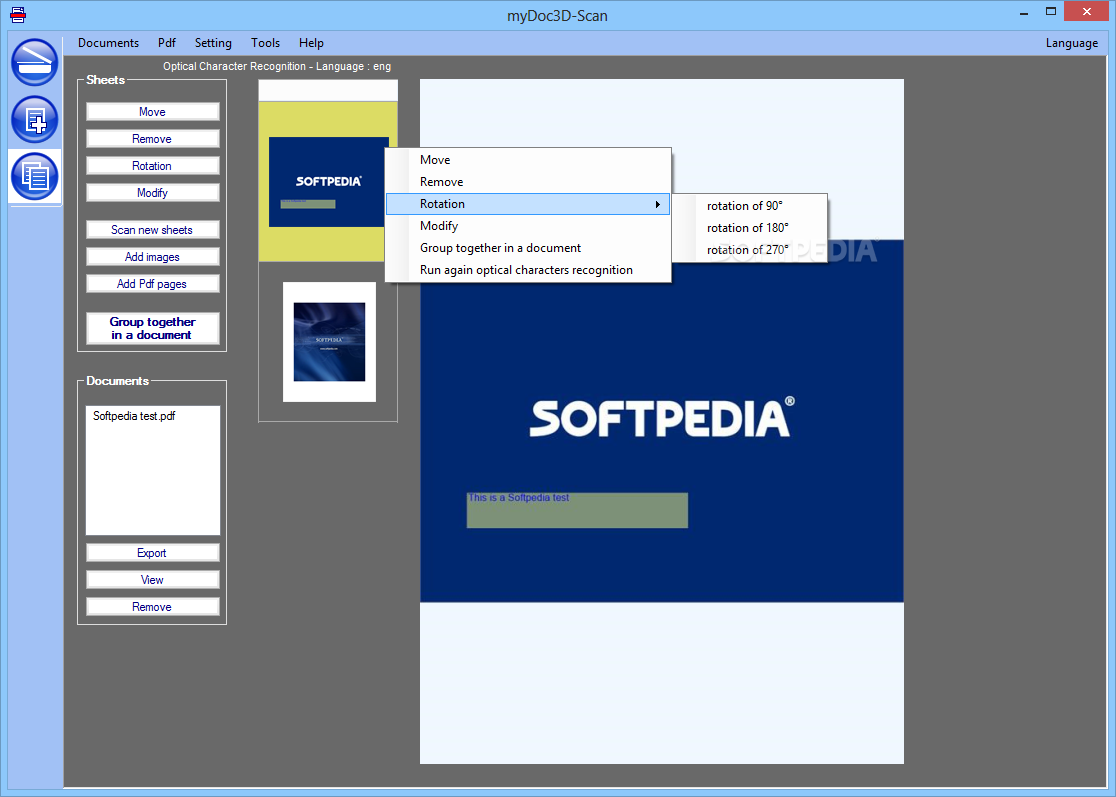Expand the Rotation submenu arrow
Viewport: 1116px width, 797px height.
[658, 204]
